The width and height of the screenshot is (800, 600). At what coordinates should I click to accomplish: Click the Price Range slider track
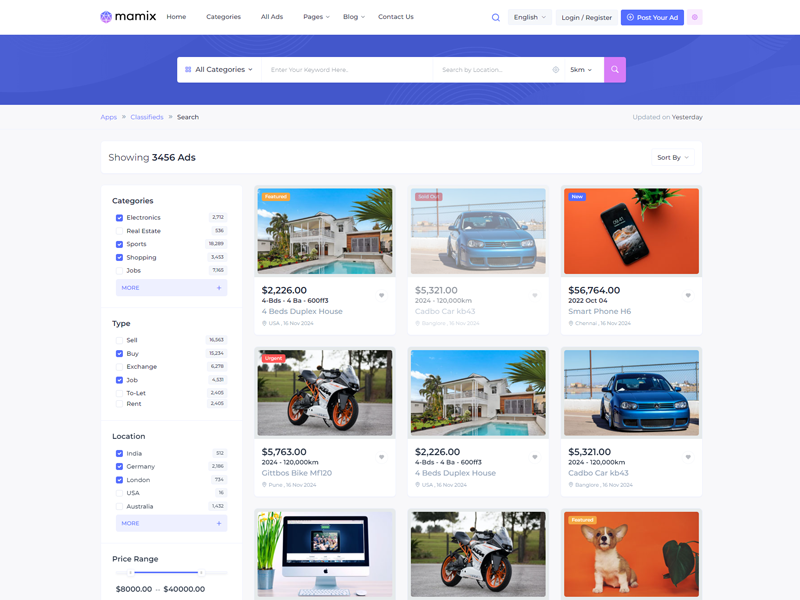(x=168, y=572)
